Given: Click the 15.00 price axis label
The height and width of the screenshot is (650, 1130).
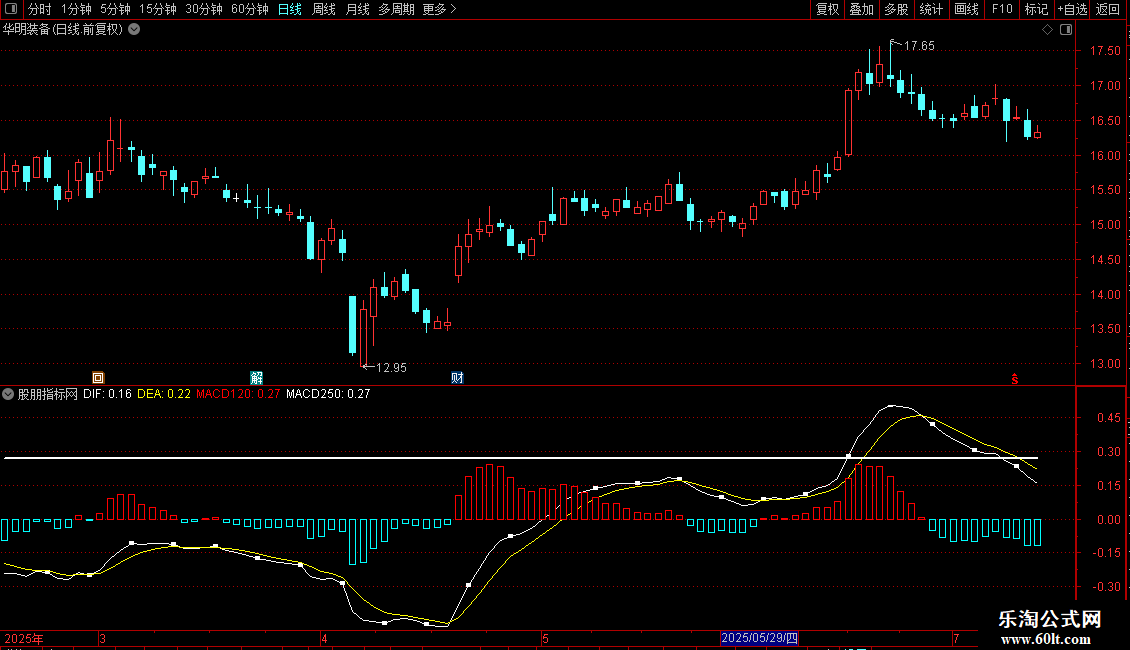Looking at the screenshot, I should 1105,225.
